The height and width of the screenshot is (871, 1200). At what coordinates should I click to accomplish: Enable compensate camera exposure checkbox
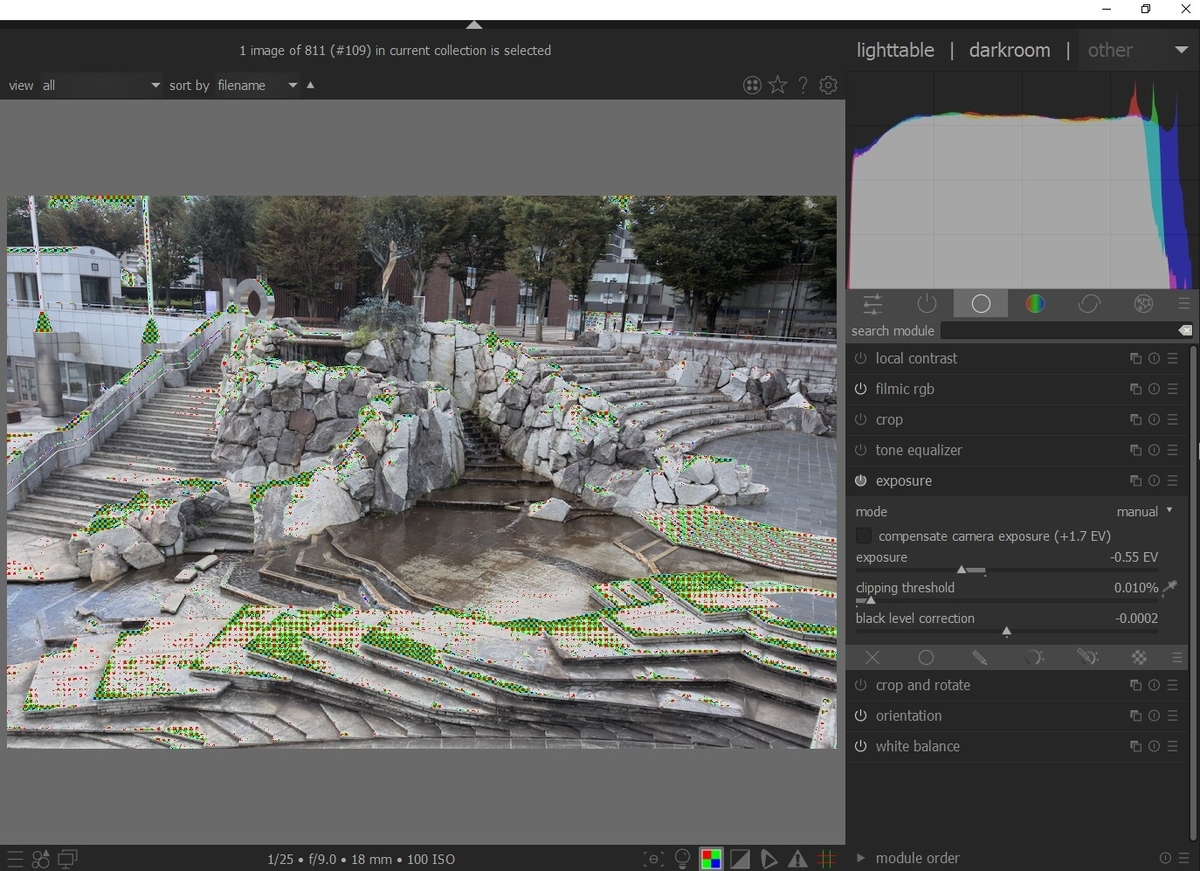[x=864, y=536]
